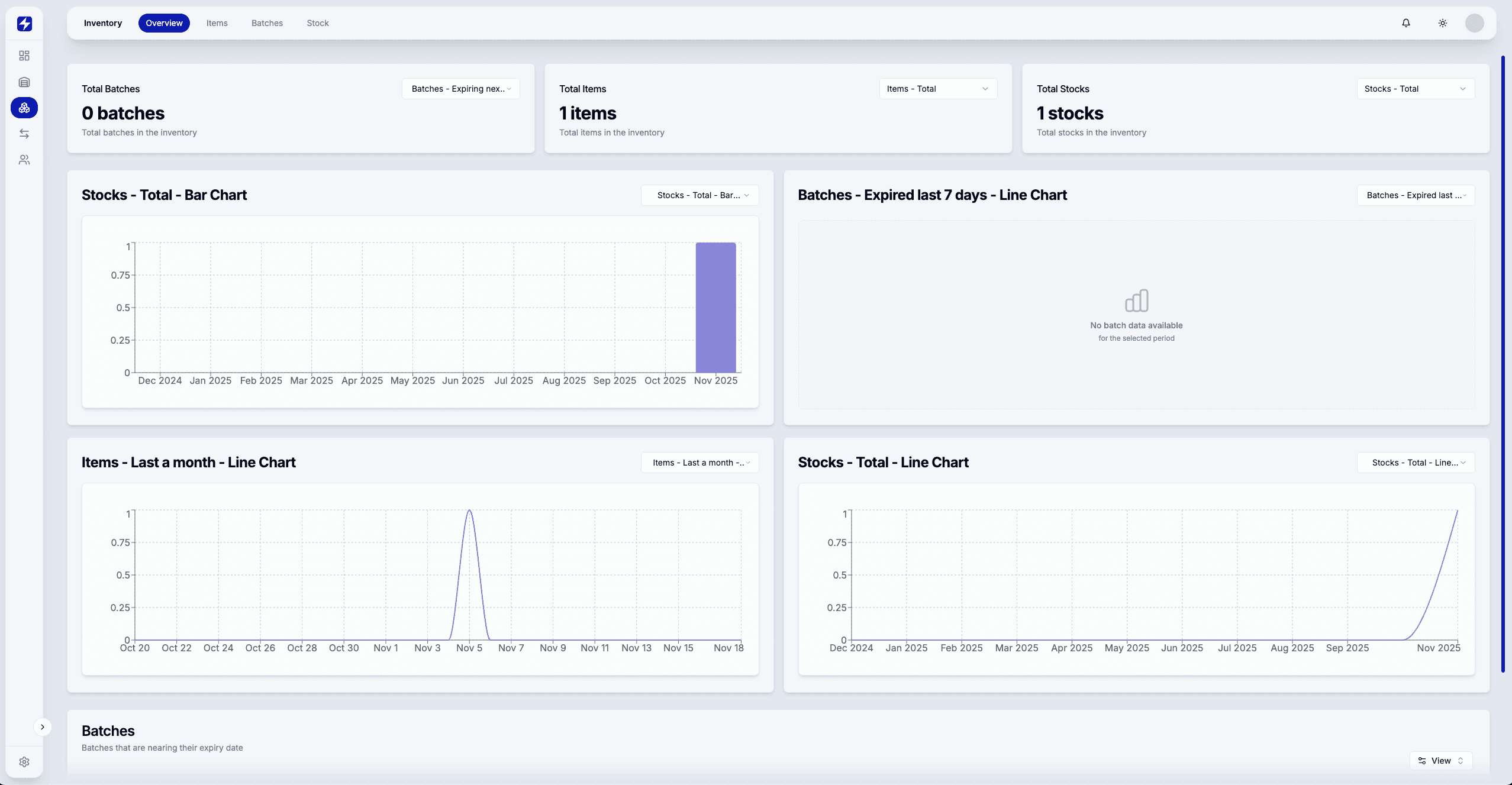The width and height of the screenshot is (1512, 785).
Task: Toggle light mode with the sun icon
Action: [x=1442, y=23]
